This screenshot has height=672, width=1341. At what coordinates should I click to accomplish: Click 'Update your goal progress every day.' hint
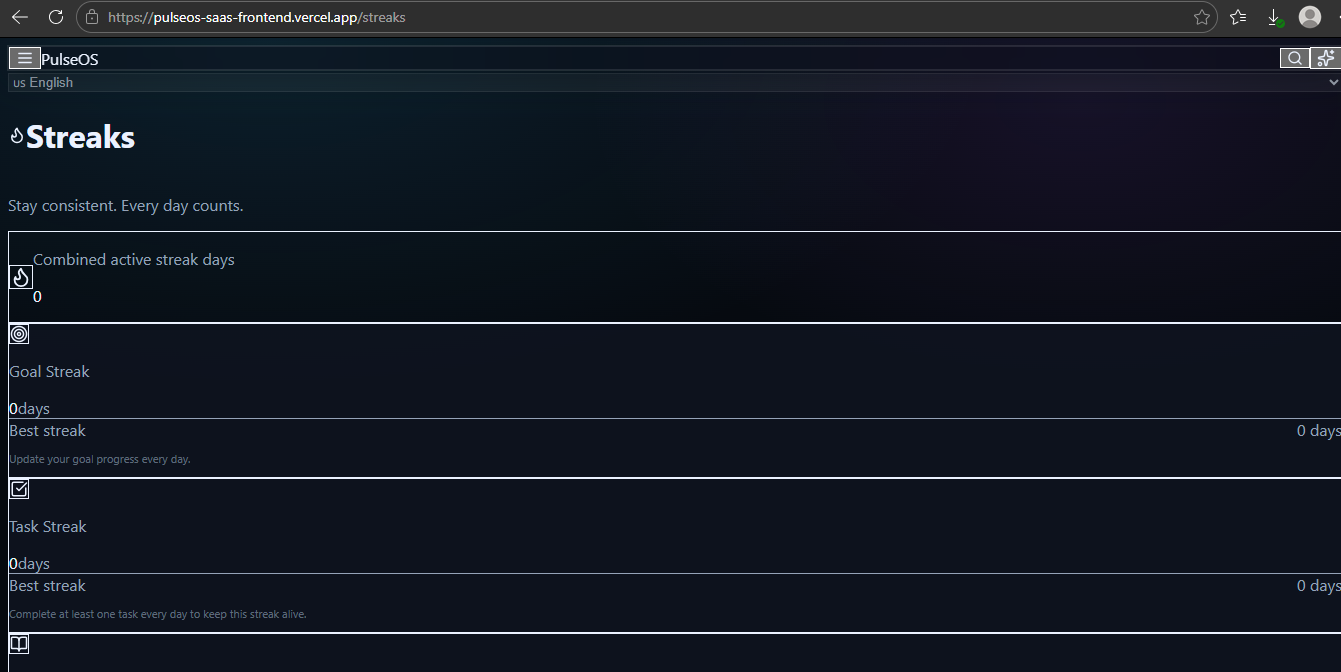100,460
